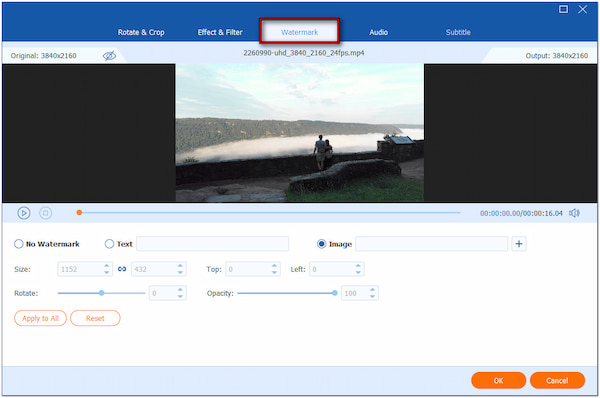Decrease the Top position value
The width and height of the screenshot is (600, 398).
(274, 272)
